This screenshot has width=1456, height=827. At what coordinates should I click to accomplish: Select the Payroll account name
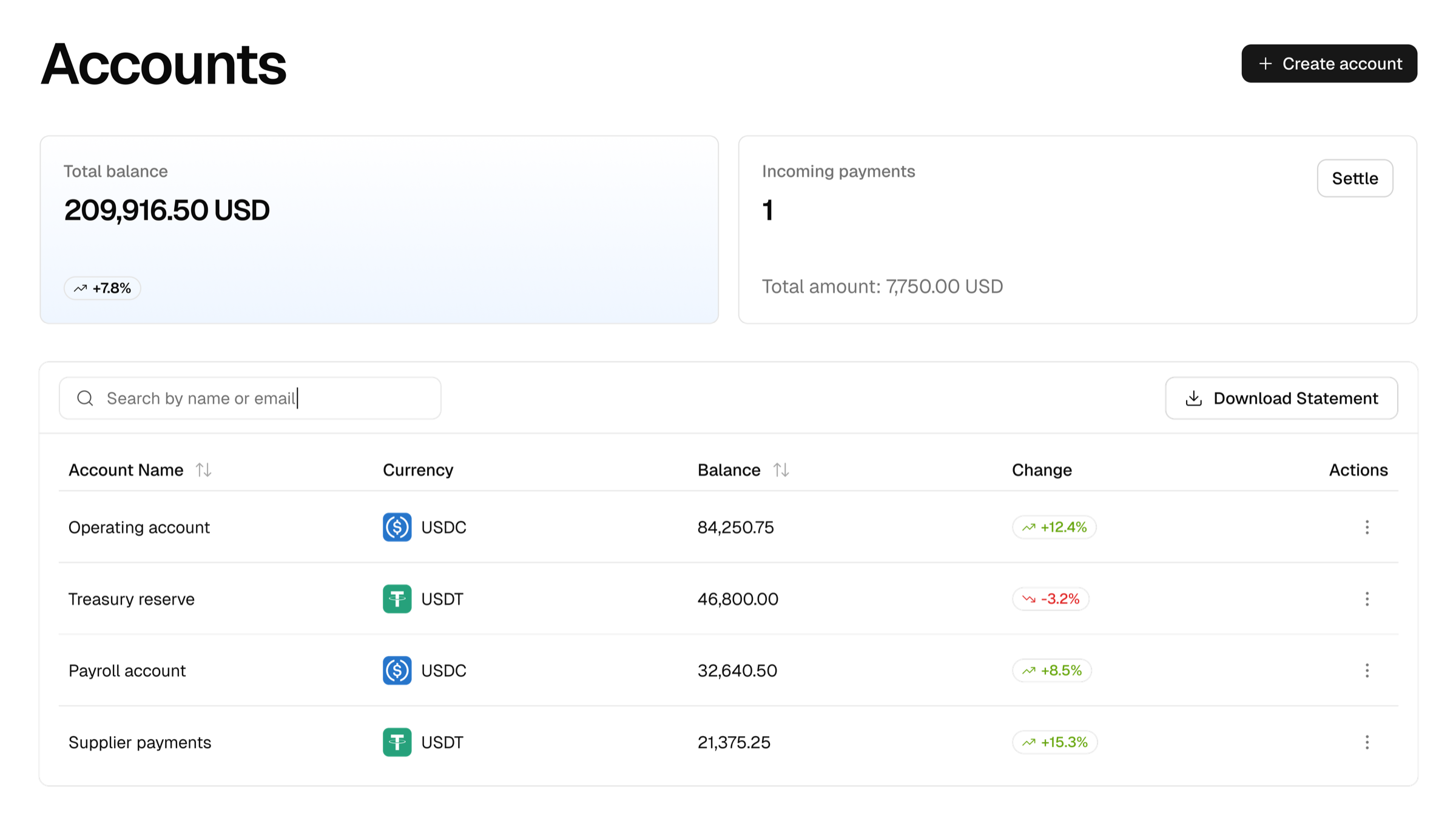pos(127,671)
